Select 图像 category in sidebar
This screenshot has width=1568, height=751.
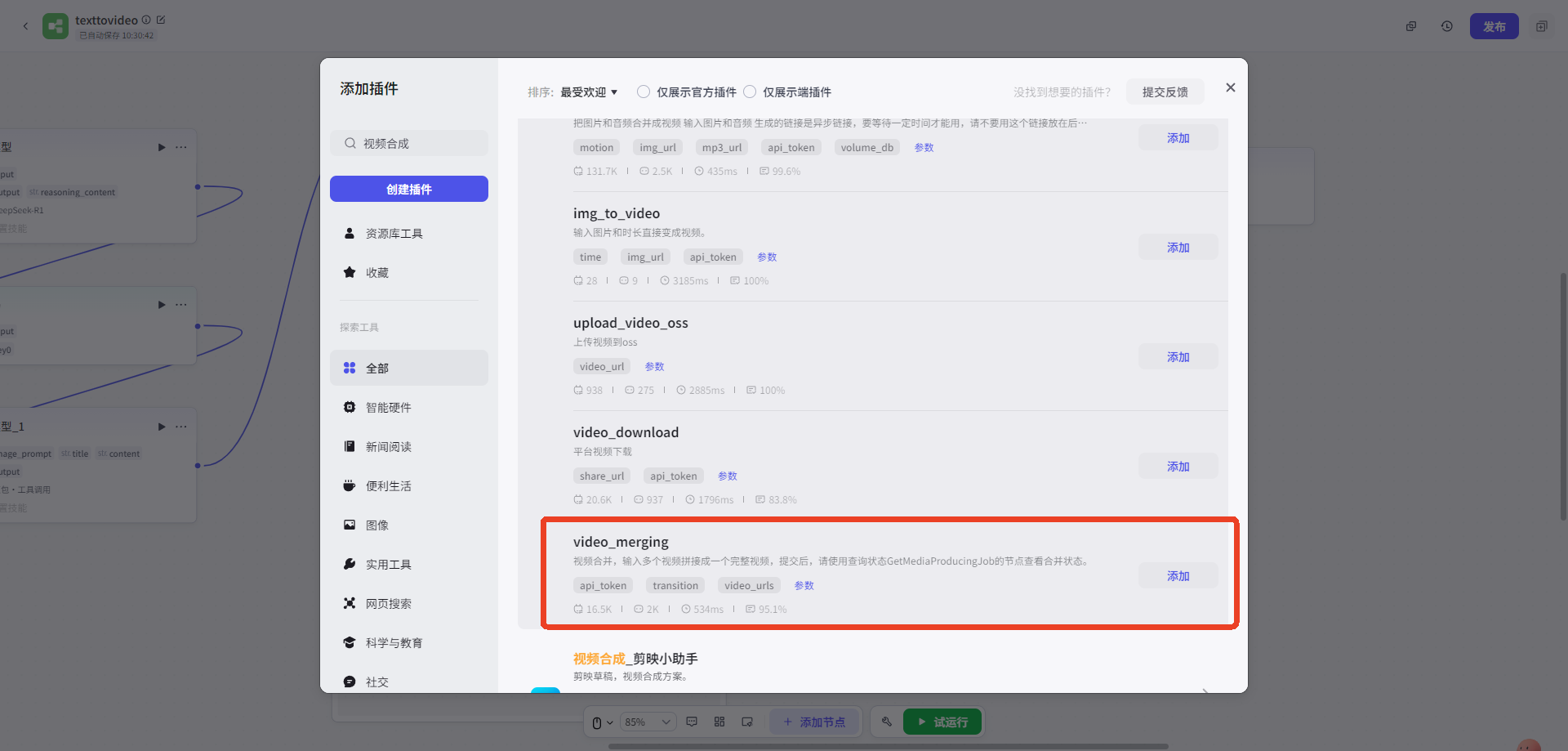(x=376, y=525)
